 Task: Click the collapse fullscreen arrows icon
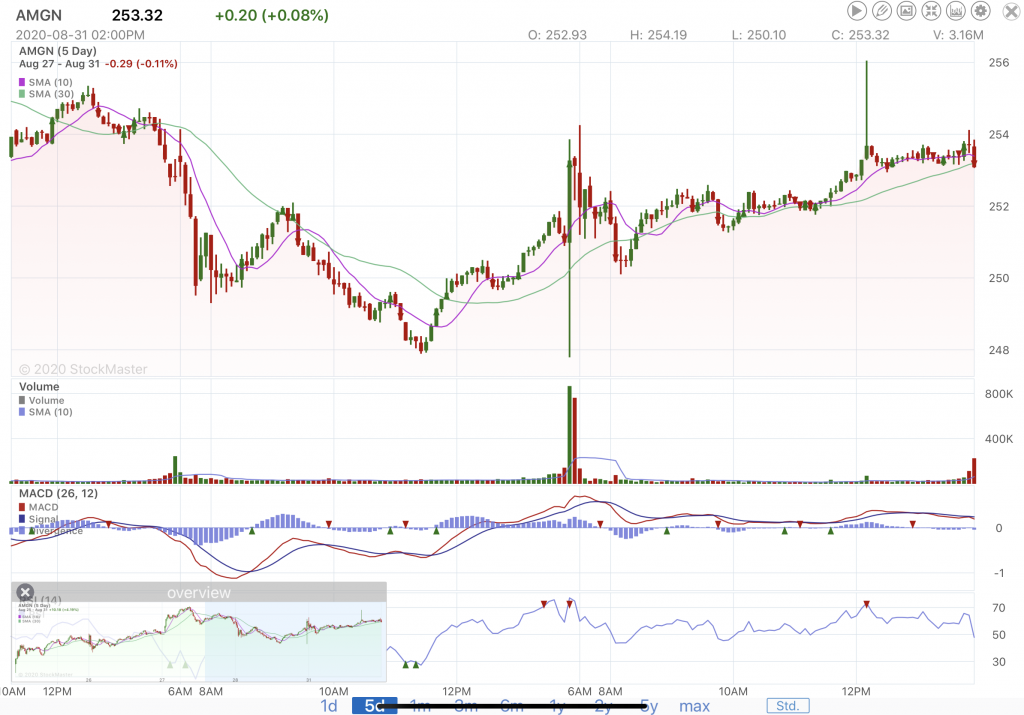click(x=932, y=11)
